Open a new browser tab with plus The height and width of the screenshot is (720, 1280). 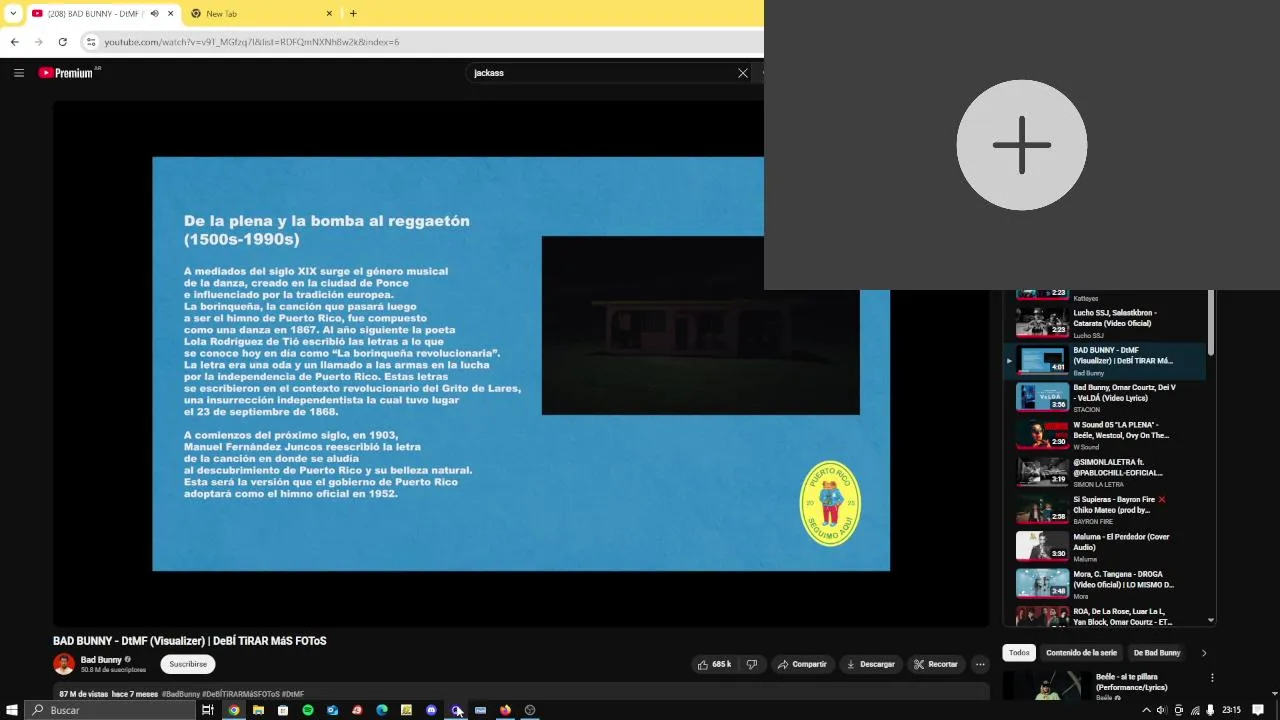click(x=353, y=14)
